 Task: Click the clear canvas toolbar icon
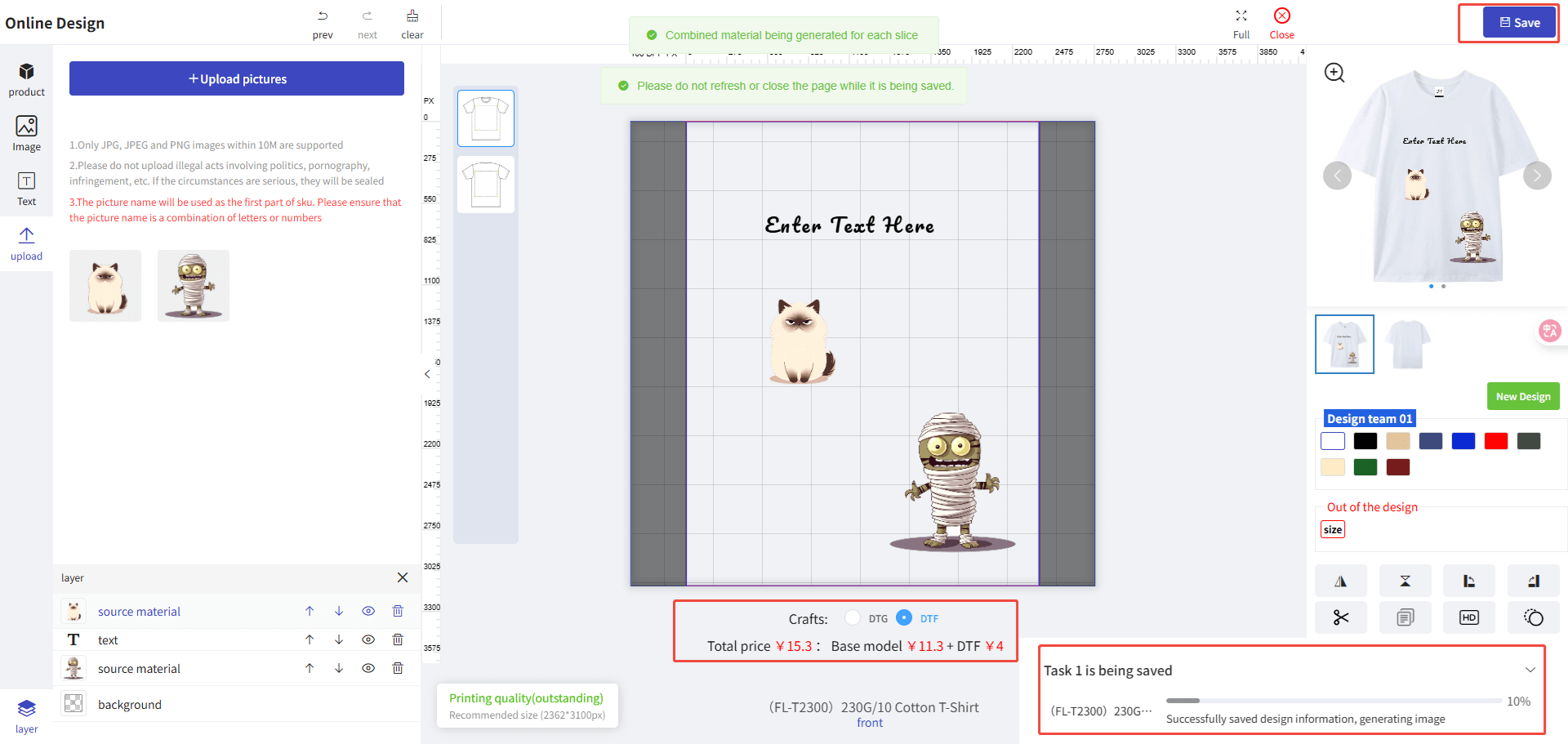(412, 24)
